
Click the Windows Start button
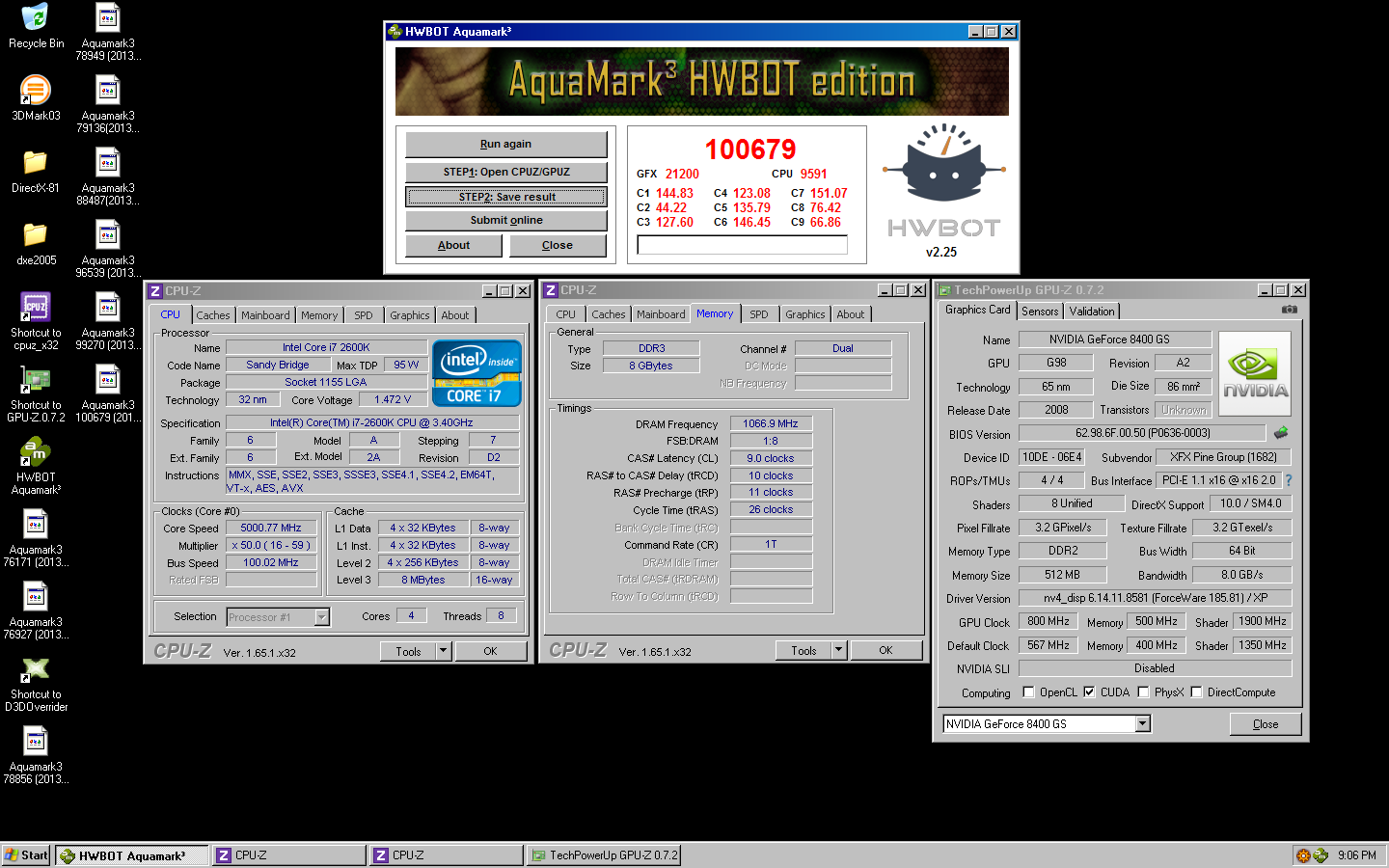(x=26, y=855)
